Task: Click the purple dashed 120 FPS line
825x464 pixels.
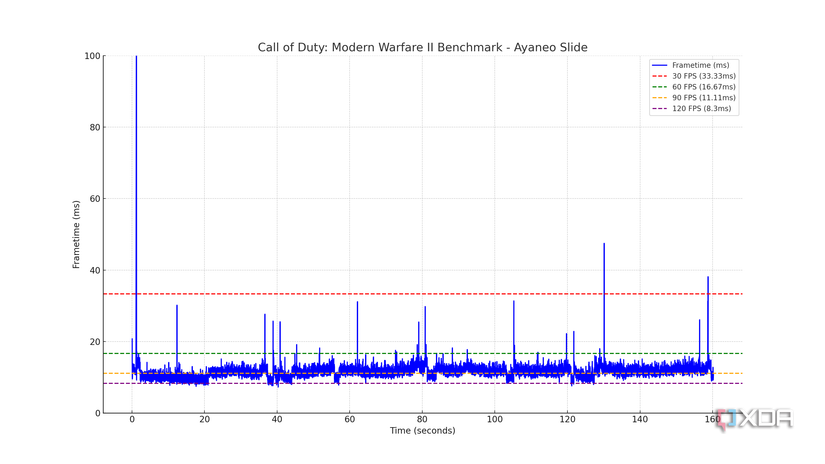Action: tap(423, 384)
